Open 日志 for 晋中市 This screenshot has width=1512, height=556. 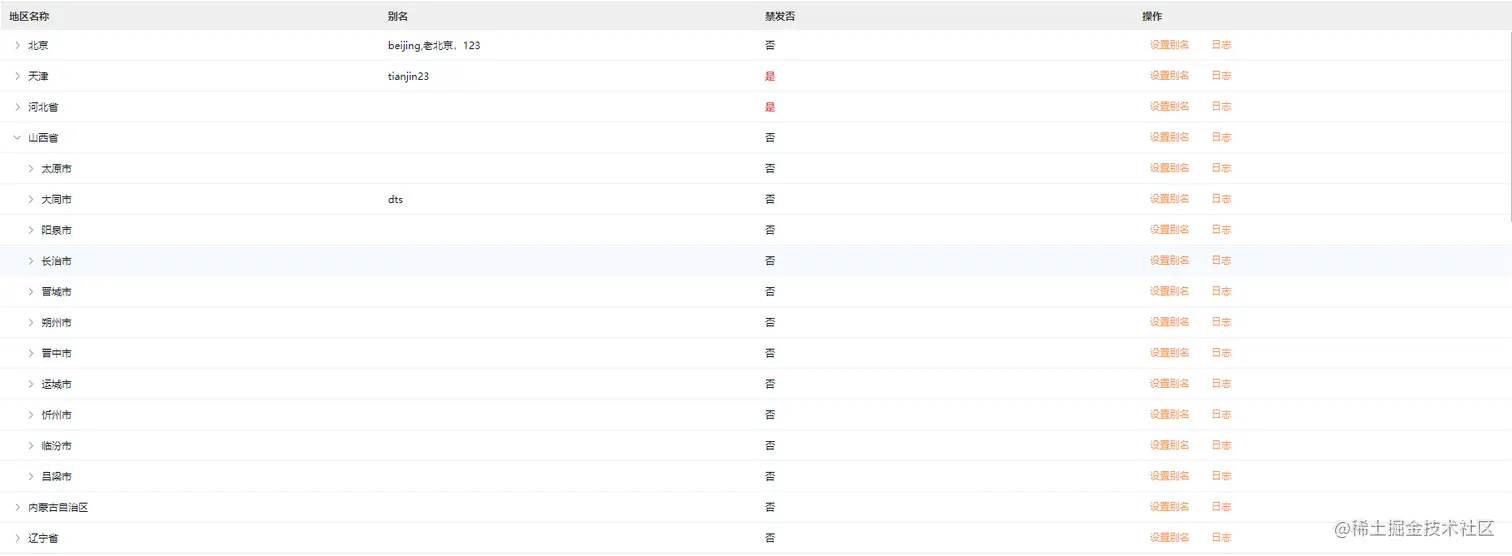pyautogui.click(x=1221, y=353)
